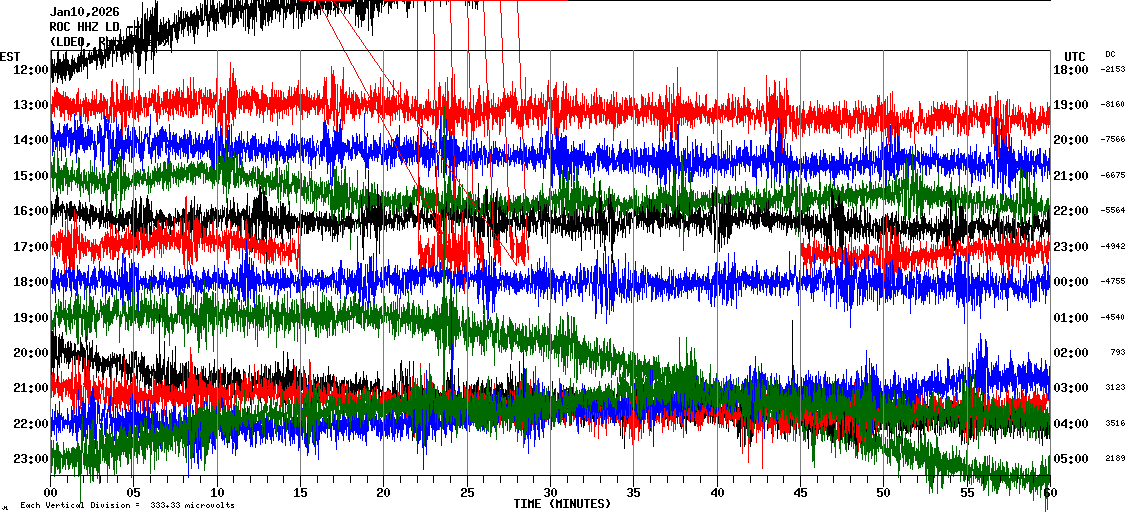The image size is (1130, 519).
Task: Click the TIME (MINUTES) axis title
Action: click(x=561, y=504)
